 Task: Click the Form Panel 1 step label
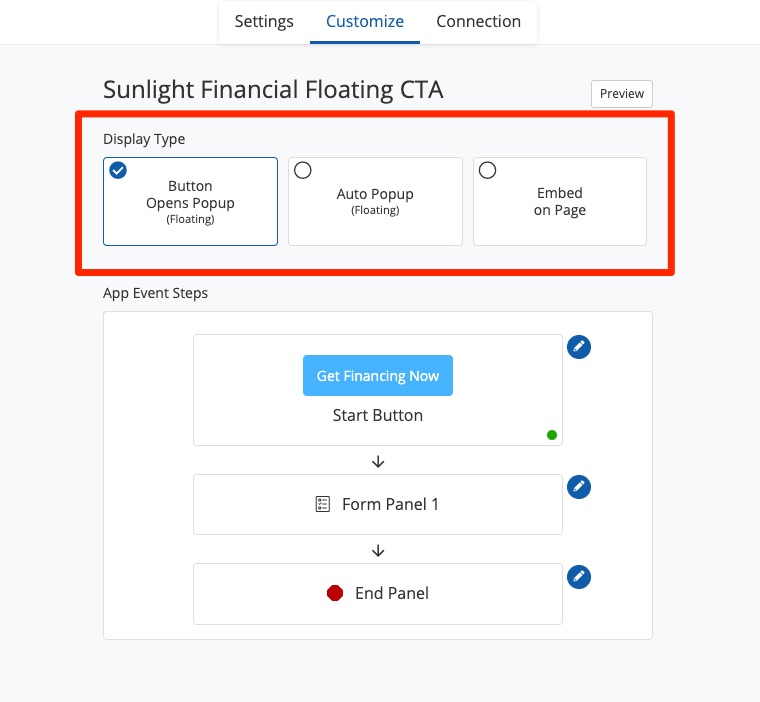click(x=390, y=504)
